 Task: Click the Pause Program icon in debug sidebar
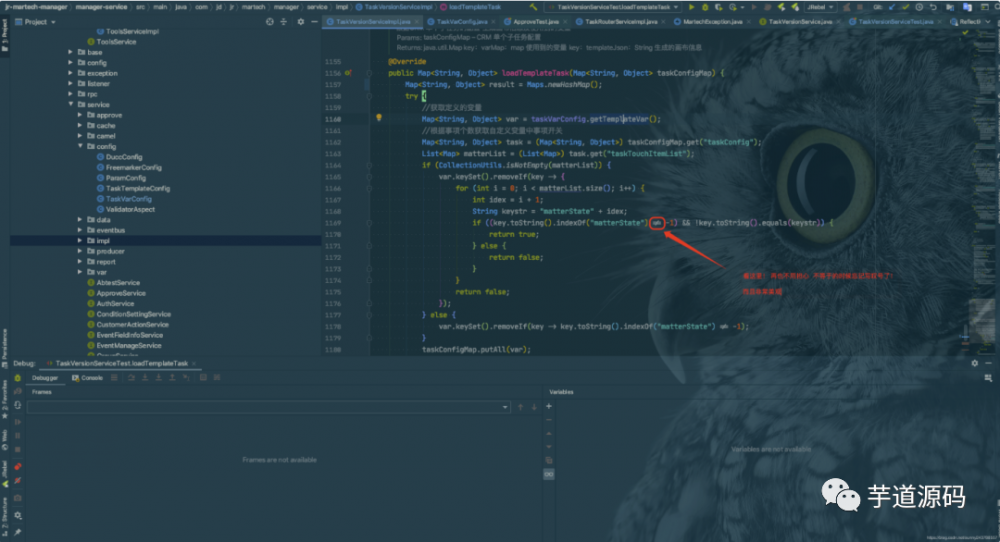[x=17, y=436]
